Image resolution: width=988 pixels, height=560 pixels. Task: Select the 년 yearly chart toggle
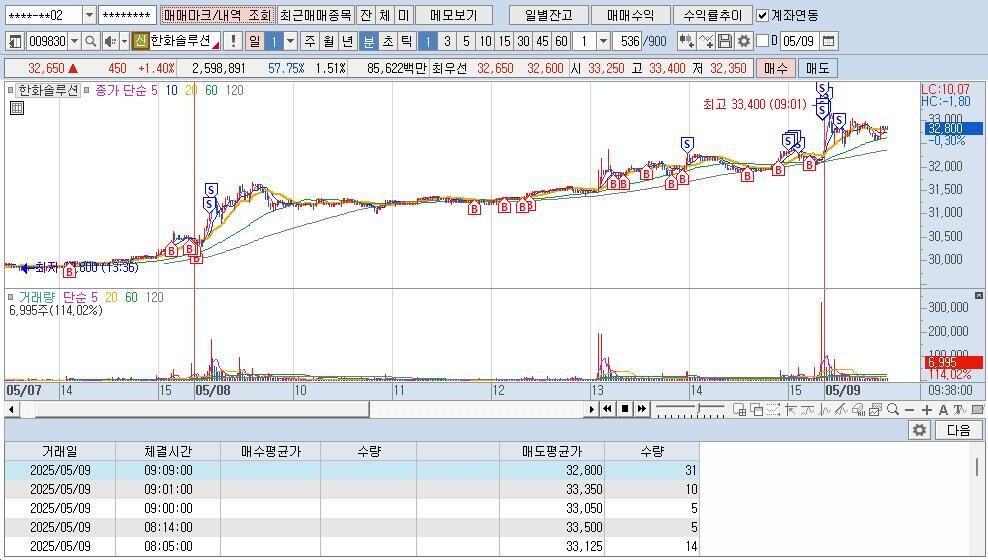[x=347, y=41]
